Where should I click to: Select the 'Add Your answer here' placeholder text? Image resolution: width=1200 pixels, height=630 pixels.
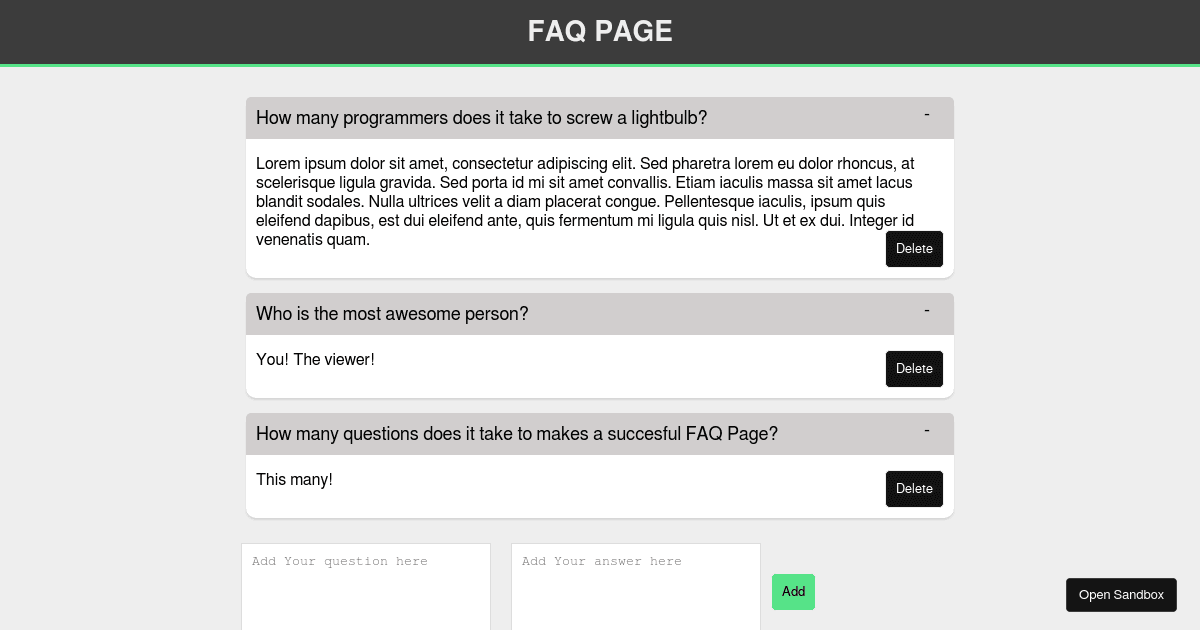tap(601, 562)
